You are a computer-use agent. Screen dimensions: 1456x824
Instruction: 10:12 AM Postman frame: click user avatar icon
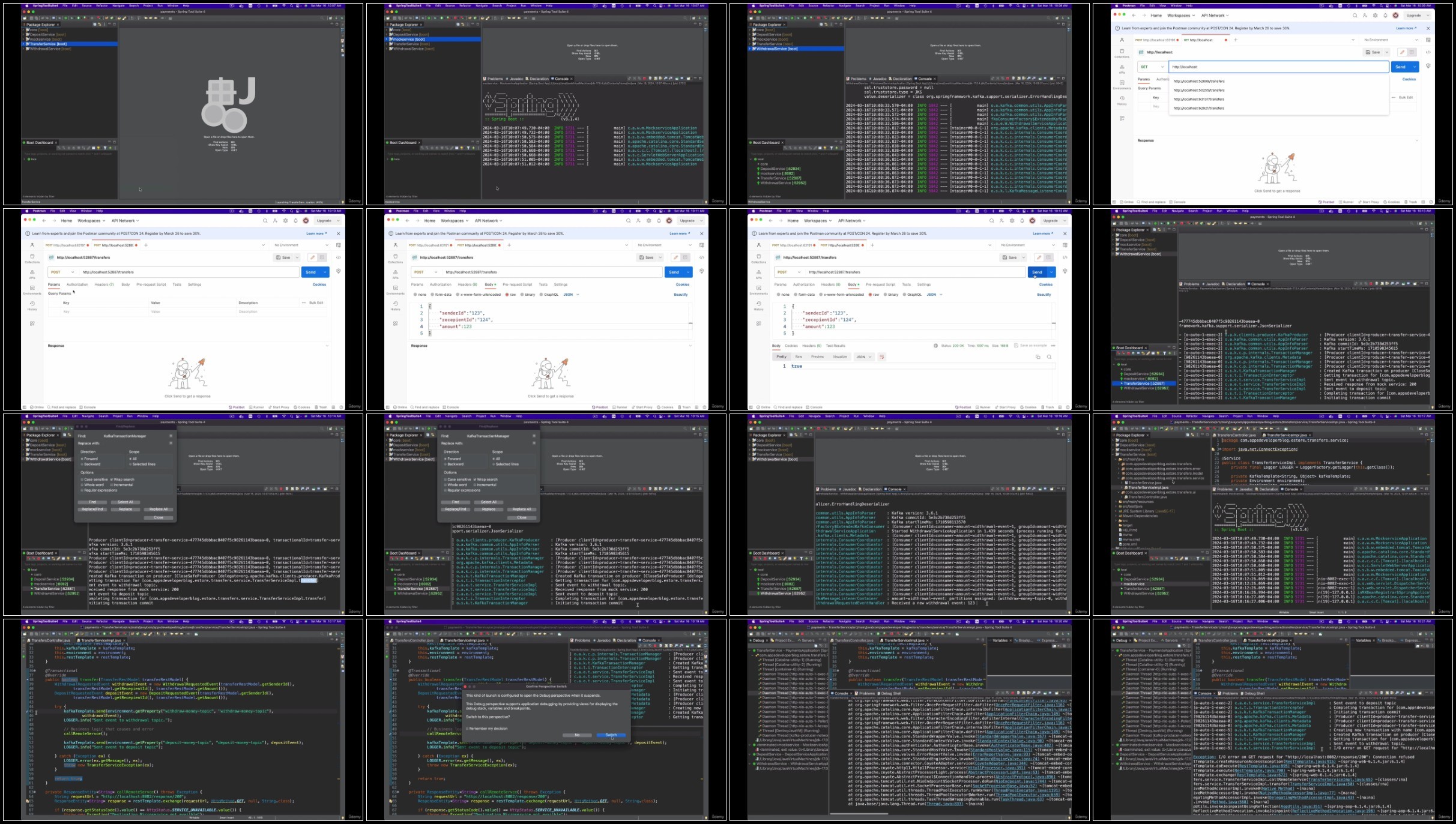pos(1032,221)
